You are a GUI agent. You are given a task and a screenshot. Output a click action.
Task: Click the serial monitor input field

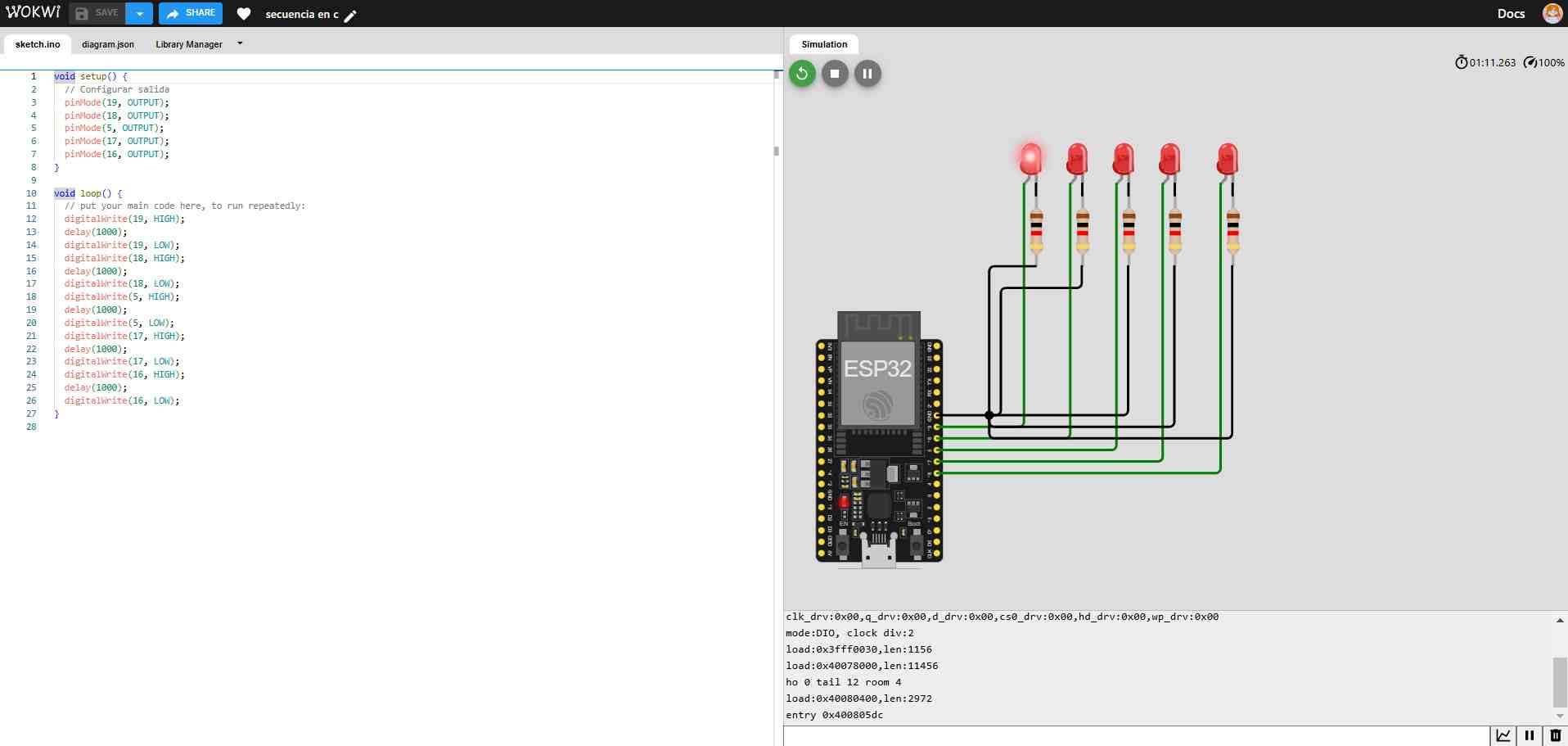1136,735
